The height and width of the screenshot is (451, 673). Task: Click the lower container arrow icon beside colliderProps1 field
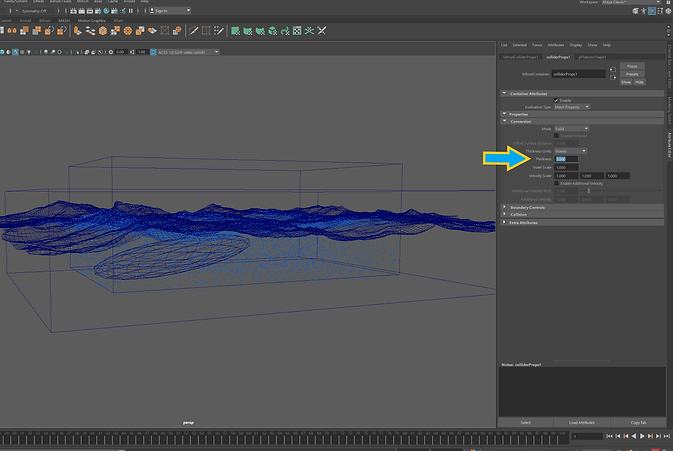pyautogui.click(x=613, y=78)
